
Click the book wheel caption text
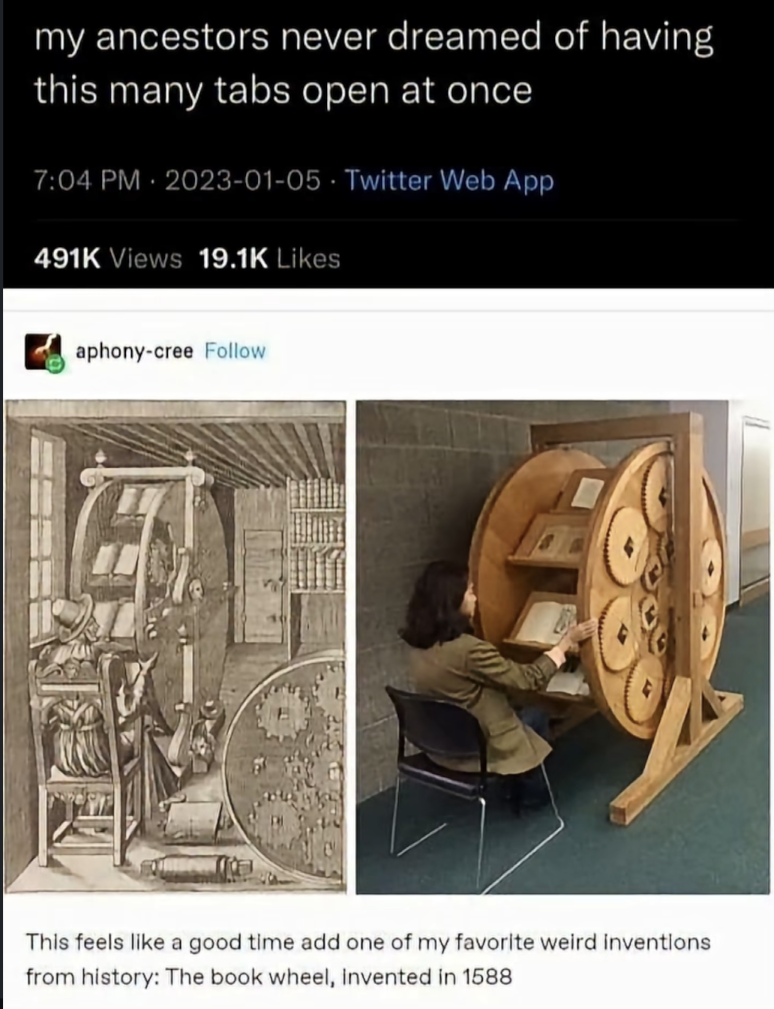click(368, 959)
